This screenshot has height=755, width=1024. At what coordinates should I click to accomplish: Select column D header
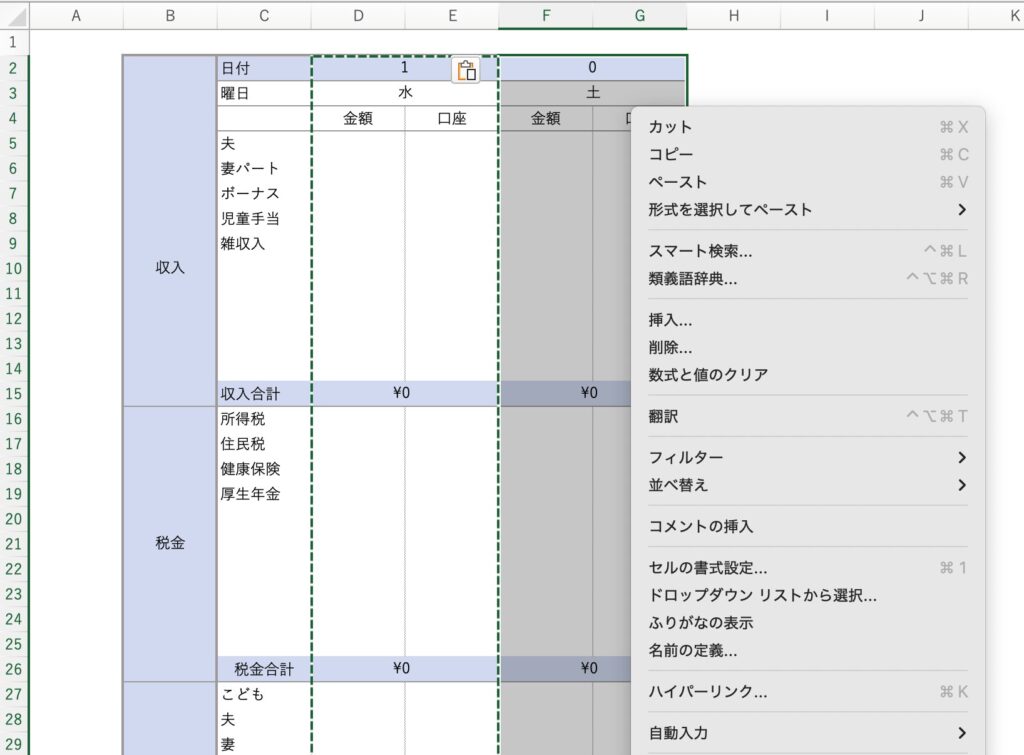[358, 15]
